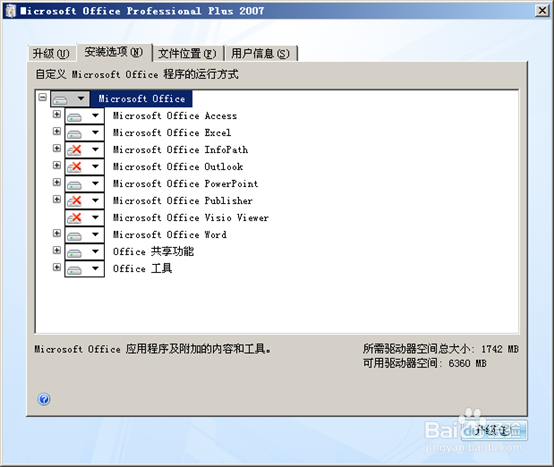Select Microsoft Office Visio Viewer in the tree
This screenshot has height=467, width=554.
coord(191,217)
